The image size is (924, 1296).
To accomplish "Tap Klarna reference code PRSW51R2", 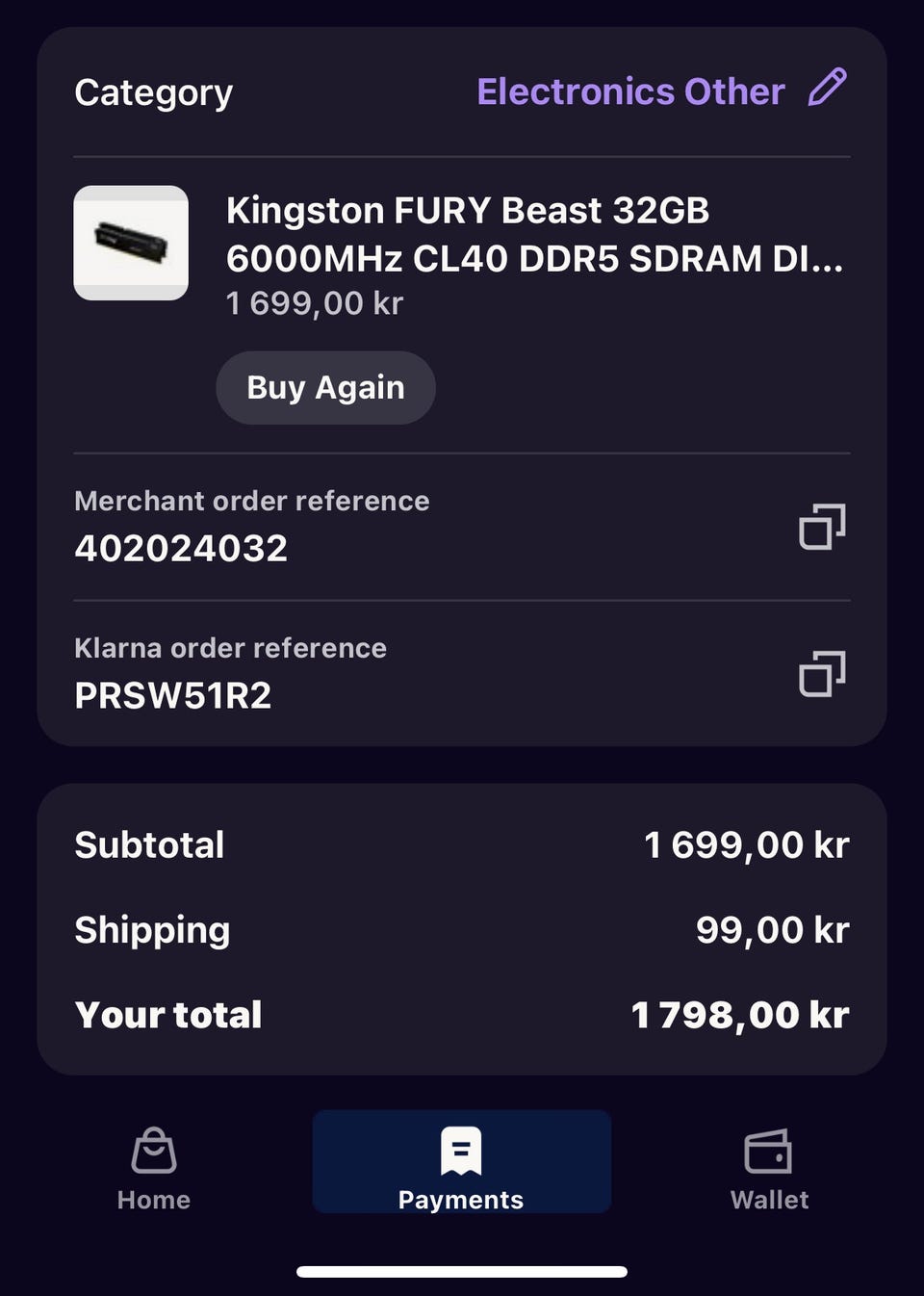I will [x=173, y=695].
